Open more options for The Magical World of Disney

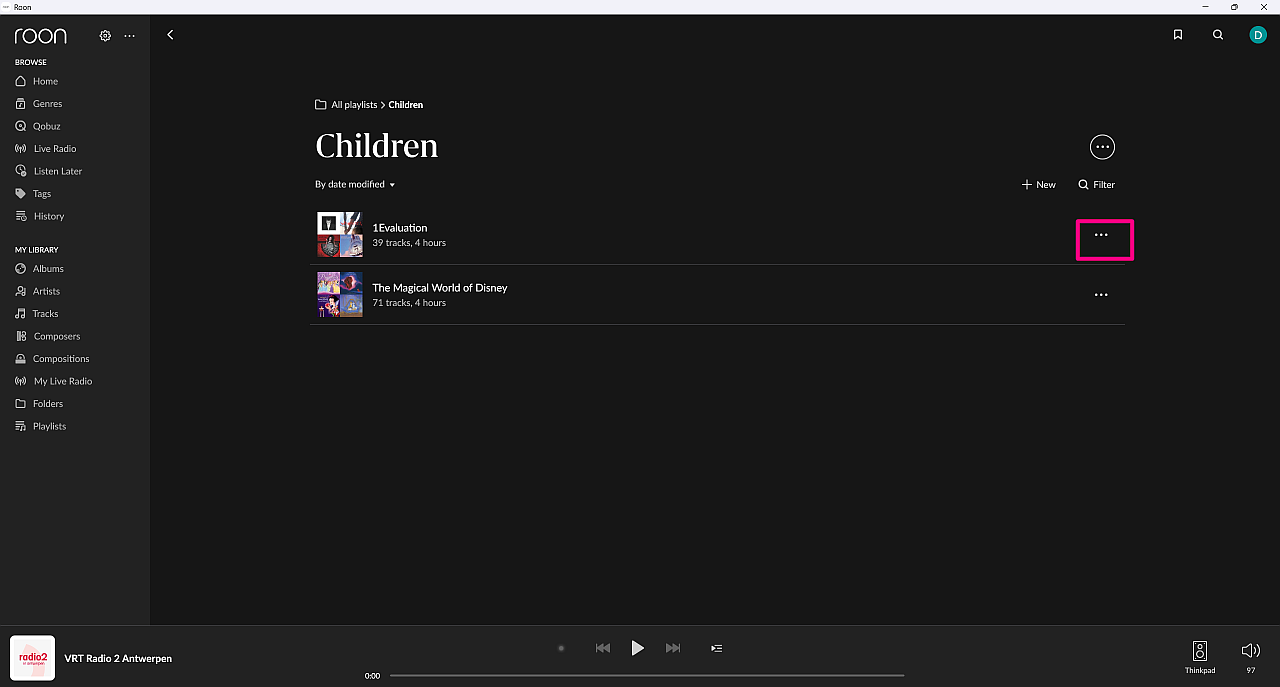(x=1101, y=295)
